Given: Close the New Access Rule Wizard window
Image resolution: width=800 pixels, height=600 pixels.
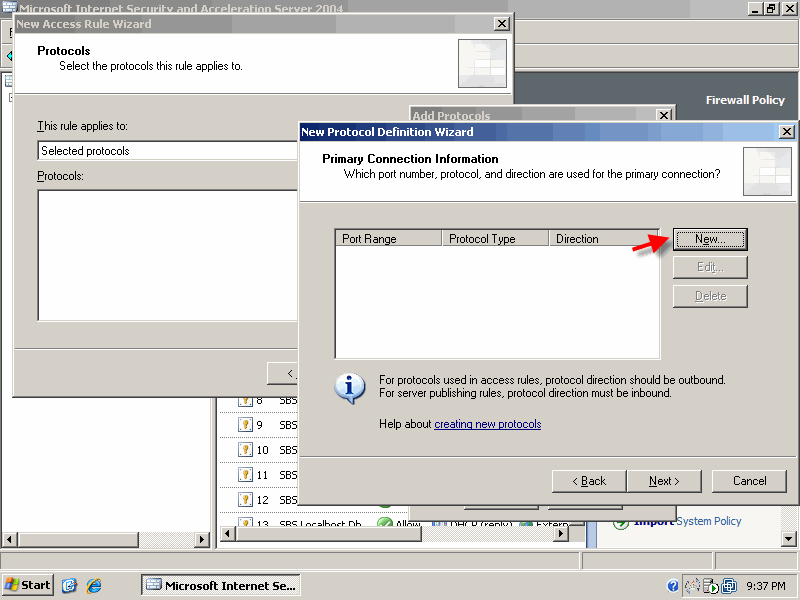Looking at the screenshot, I should (x=502, y=23).
